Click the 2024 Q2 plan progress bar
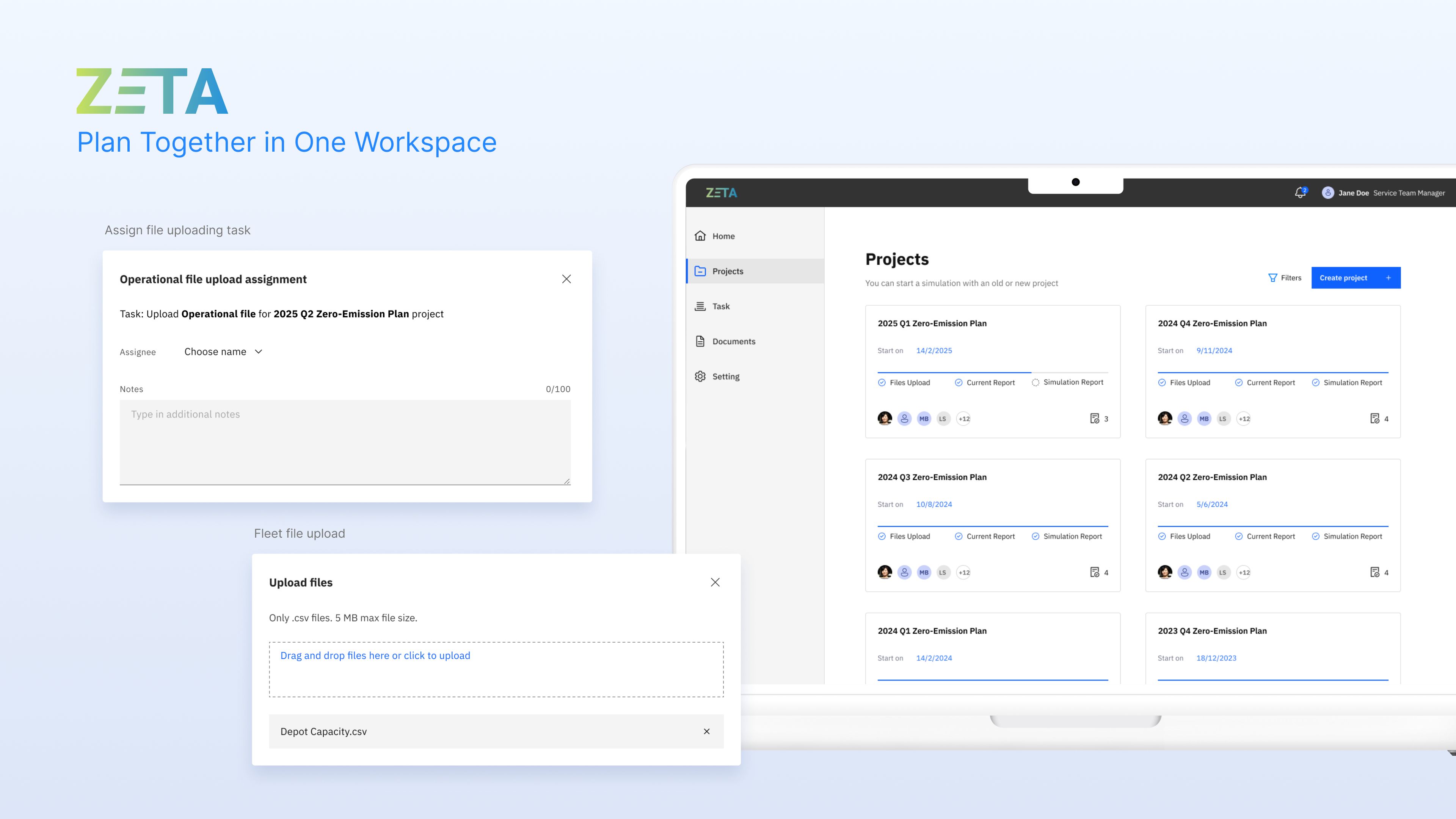Viewport: 1456px width, 819px height. [x=1273, y=526]
